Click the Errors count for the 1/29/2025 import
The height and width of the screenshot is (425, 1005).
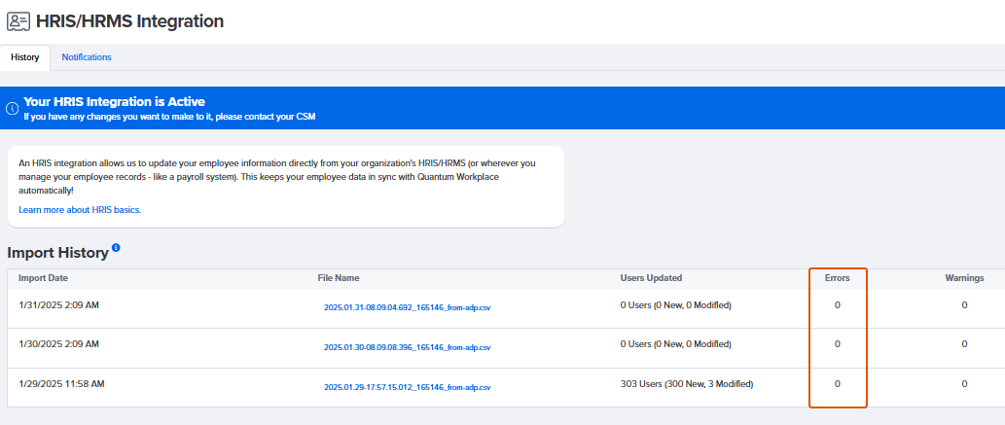tap(837, 384)
